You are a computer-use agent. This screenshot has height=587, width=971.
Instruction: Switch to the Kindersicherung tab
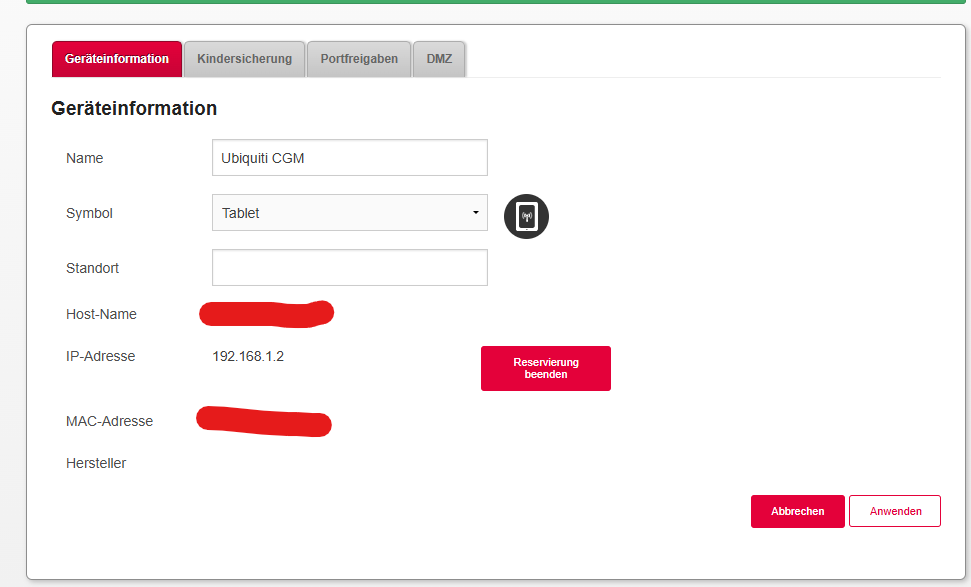pos(245,59)
